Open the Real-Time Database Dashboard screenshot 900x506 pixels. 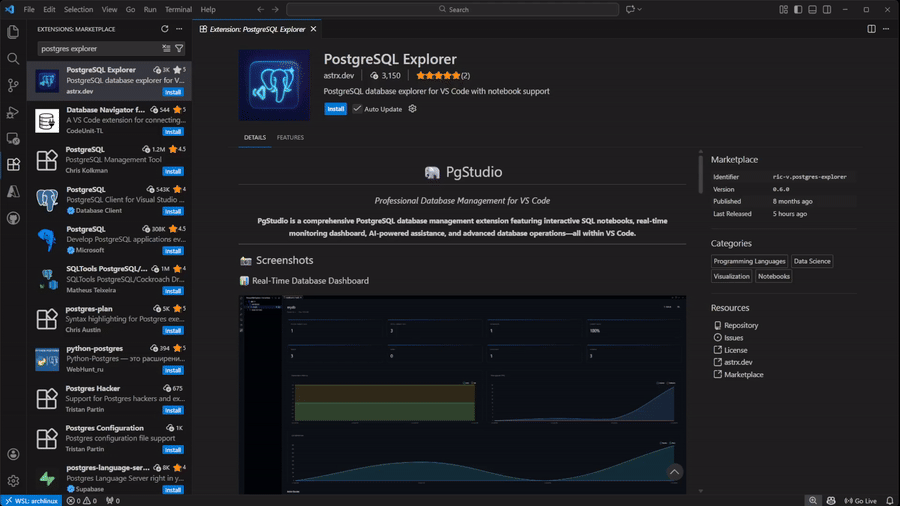(462, 395)
